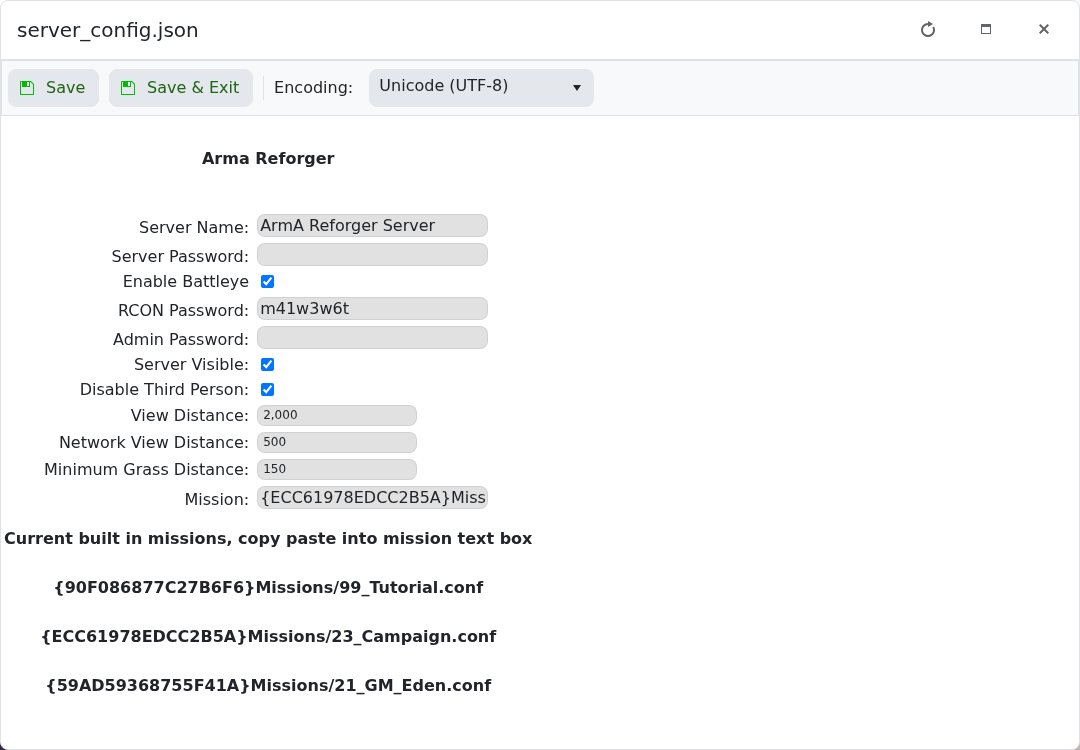This screenshot has width=1080, height=750.
Task: Click the Network View Distance field
Action: coord(337,442)
